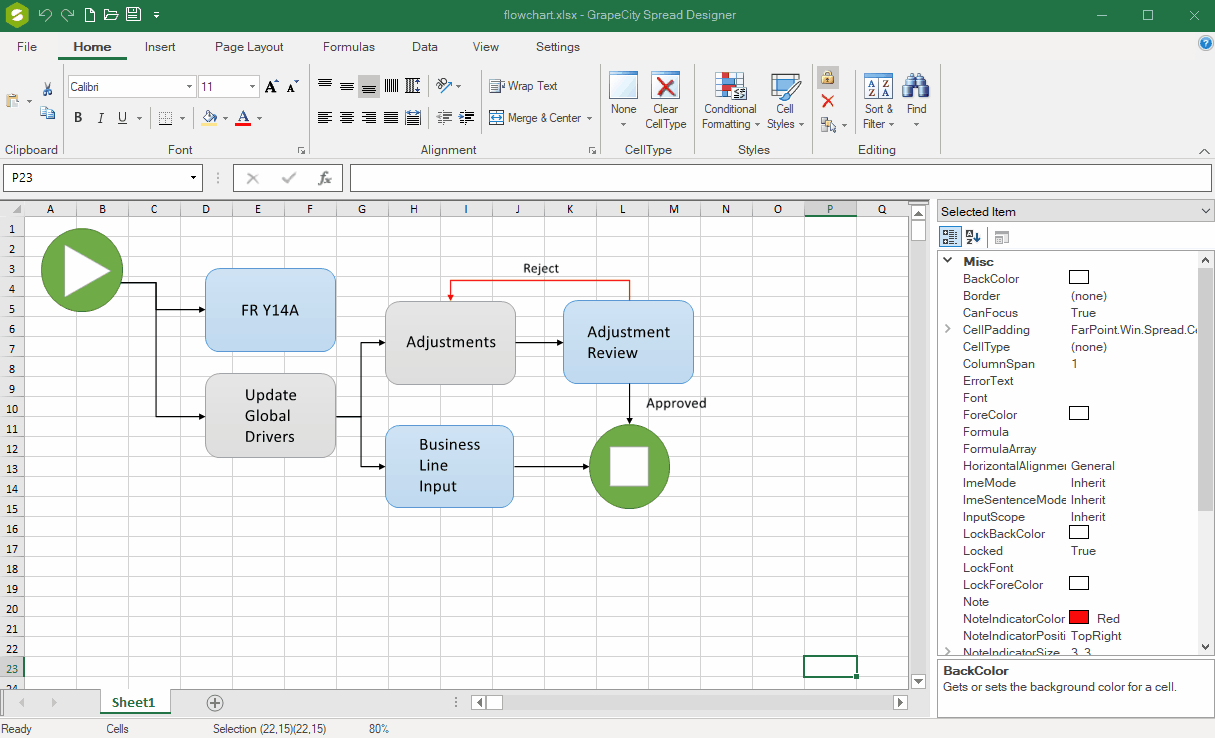This screenshot has width=1215, height=738.
Task: Copy selection using the Copy icon
Action: pos(47,113)
